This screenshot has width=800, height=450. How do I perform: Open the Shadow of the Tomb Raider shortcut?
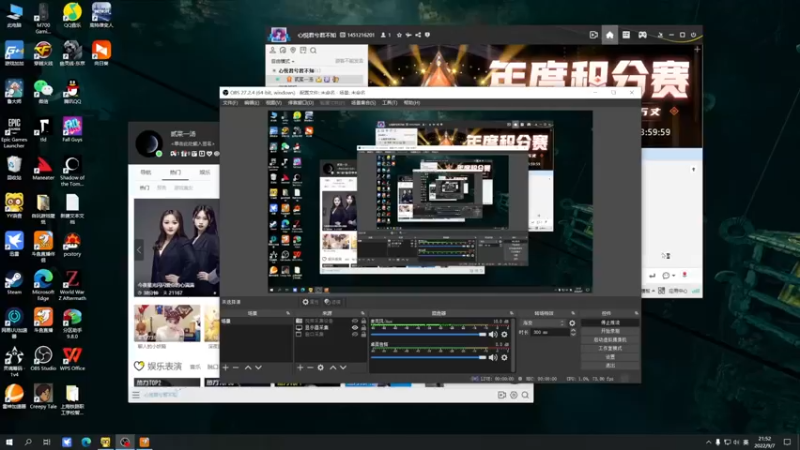[x=72, y=171]
